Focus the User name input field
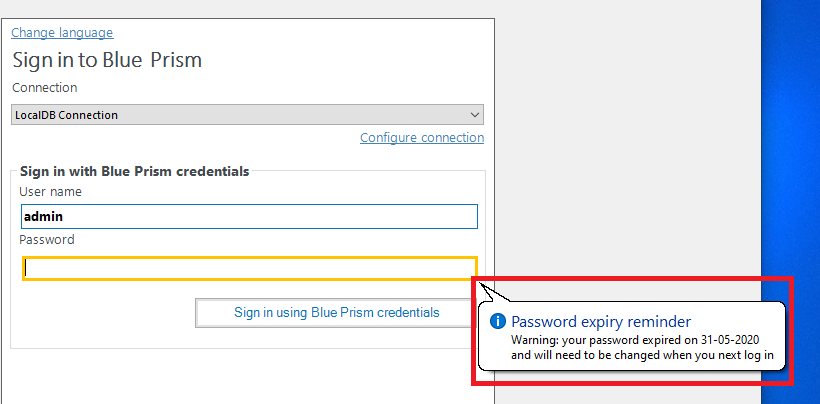This screenshot has width=820, height=404. click(249, 217)
